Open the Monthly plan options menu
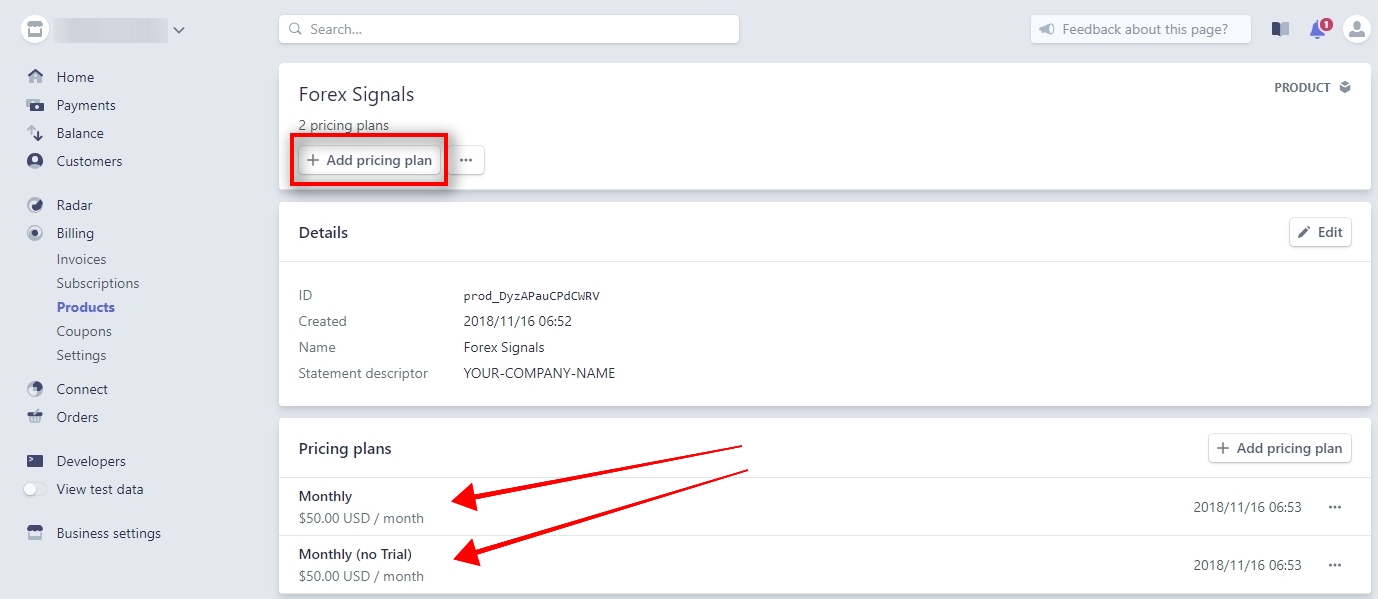 click(x=1335, y=507)
